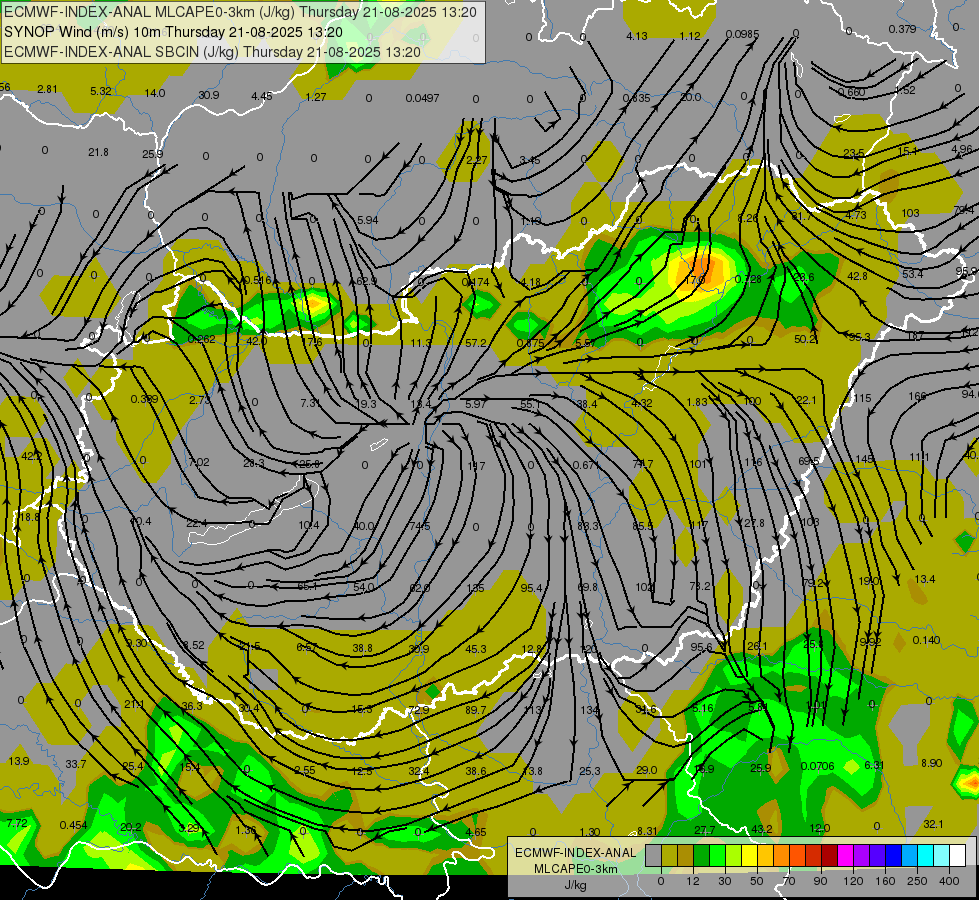Select the map value 0.379
Screen dimensions: 979x900
[x=902, y=29]
